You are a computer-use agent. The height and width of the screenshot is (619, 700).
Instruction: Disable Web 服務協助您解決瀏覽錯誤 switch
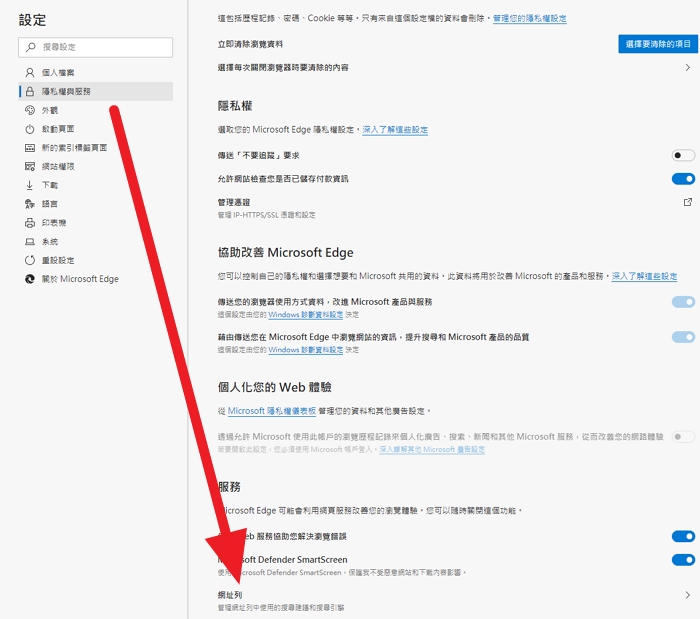[x=683, y=536]
